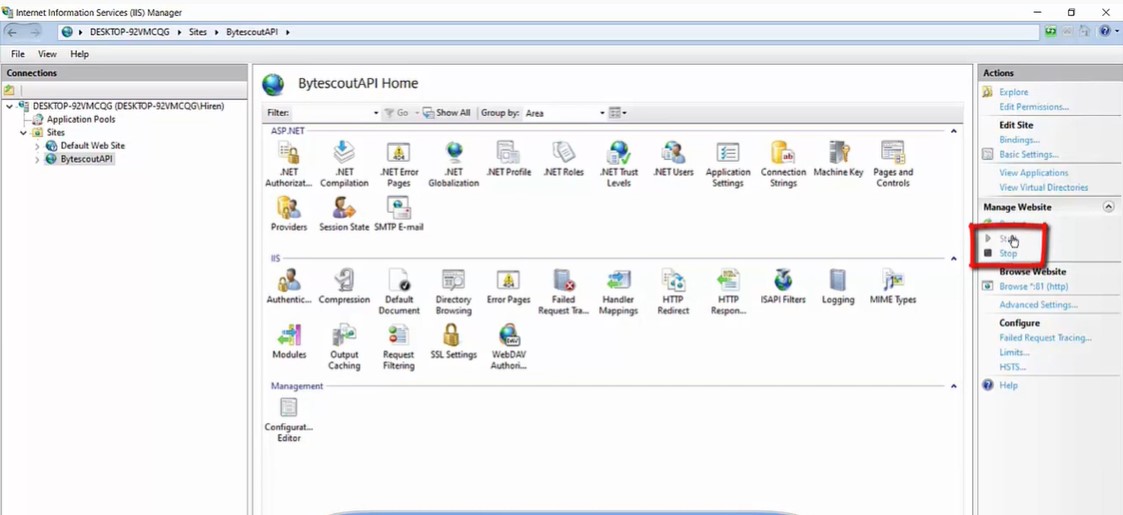Click Show All in filter bar
The image size is (1123, 515).
click(446, 112)
